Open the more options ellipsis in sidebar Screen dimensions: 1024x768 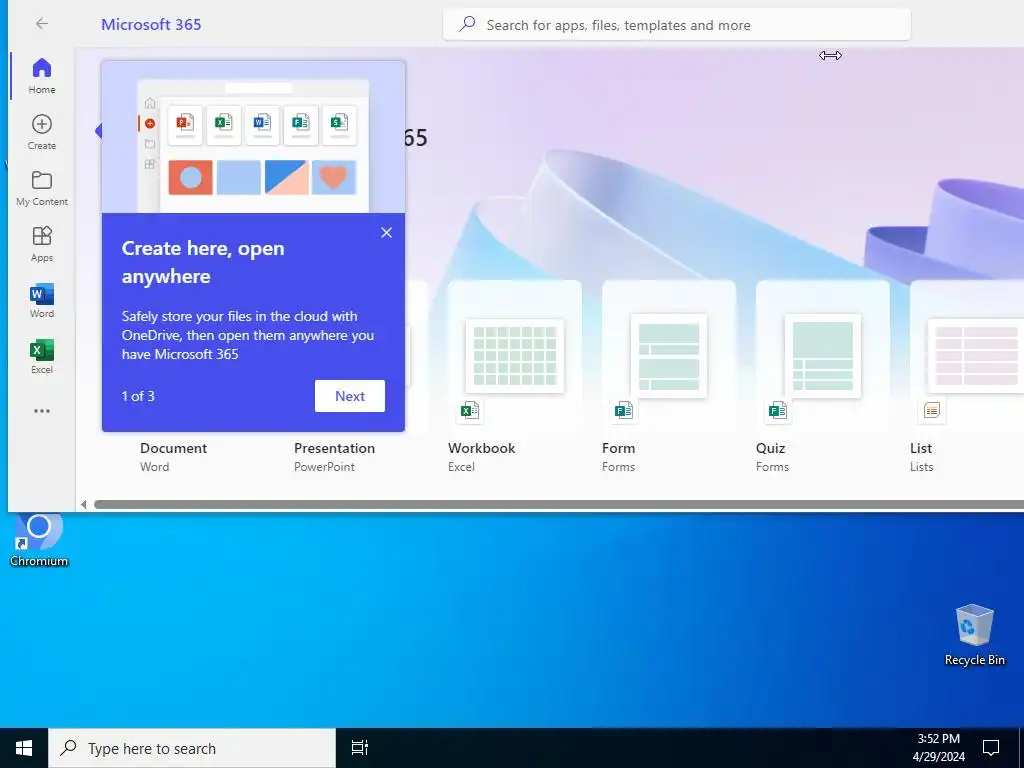[42, 411]
